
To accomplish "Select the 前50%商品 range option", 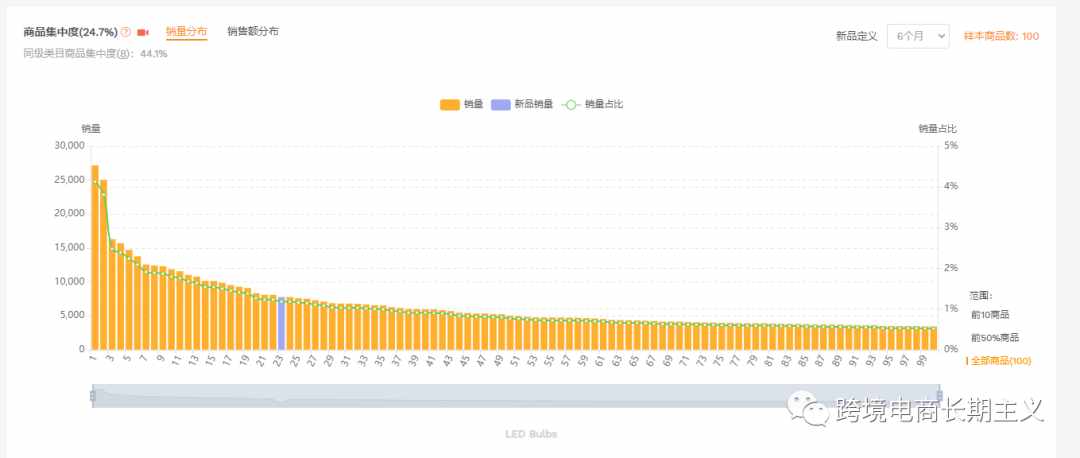I will [995, 338].
